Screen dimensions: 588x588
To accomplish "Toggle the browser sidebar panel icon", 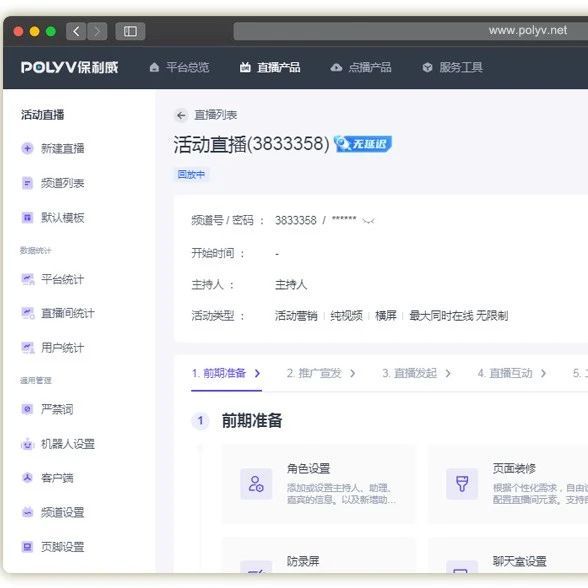I will coord(130,31).
